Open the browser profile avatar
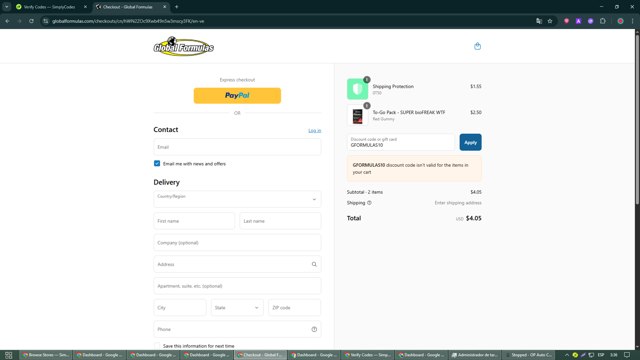Screen dimensions: 640x360 point(620,21)
